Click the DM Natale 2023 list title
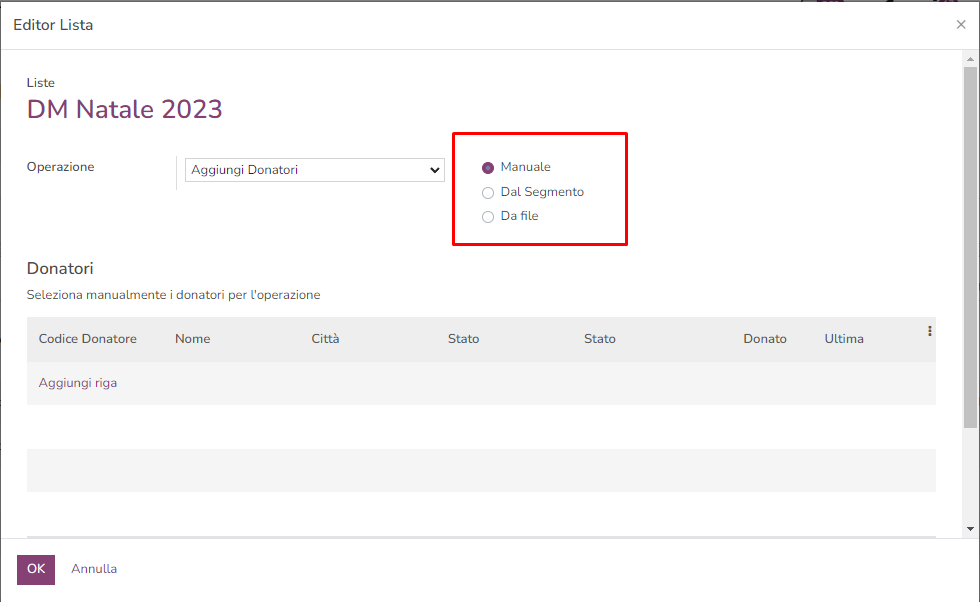 125,109
